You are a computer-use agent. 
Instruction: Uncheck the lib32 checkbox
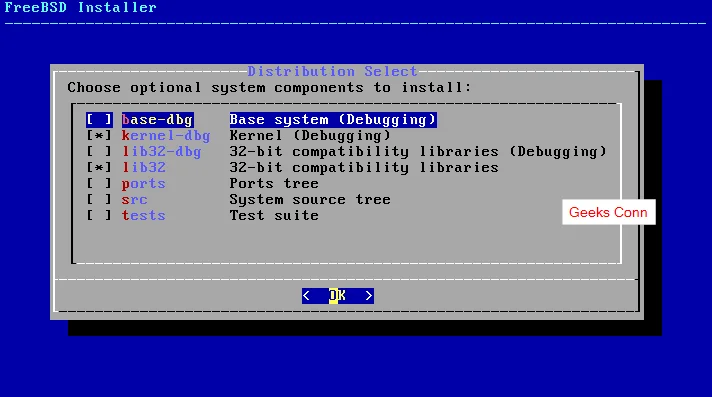tap(99, 168)
